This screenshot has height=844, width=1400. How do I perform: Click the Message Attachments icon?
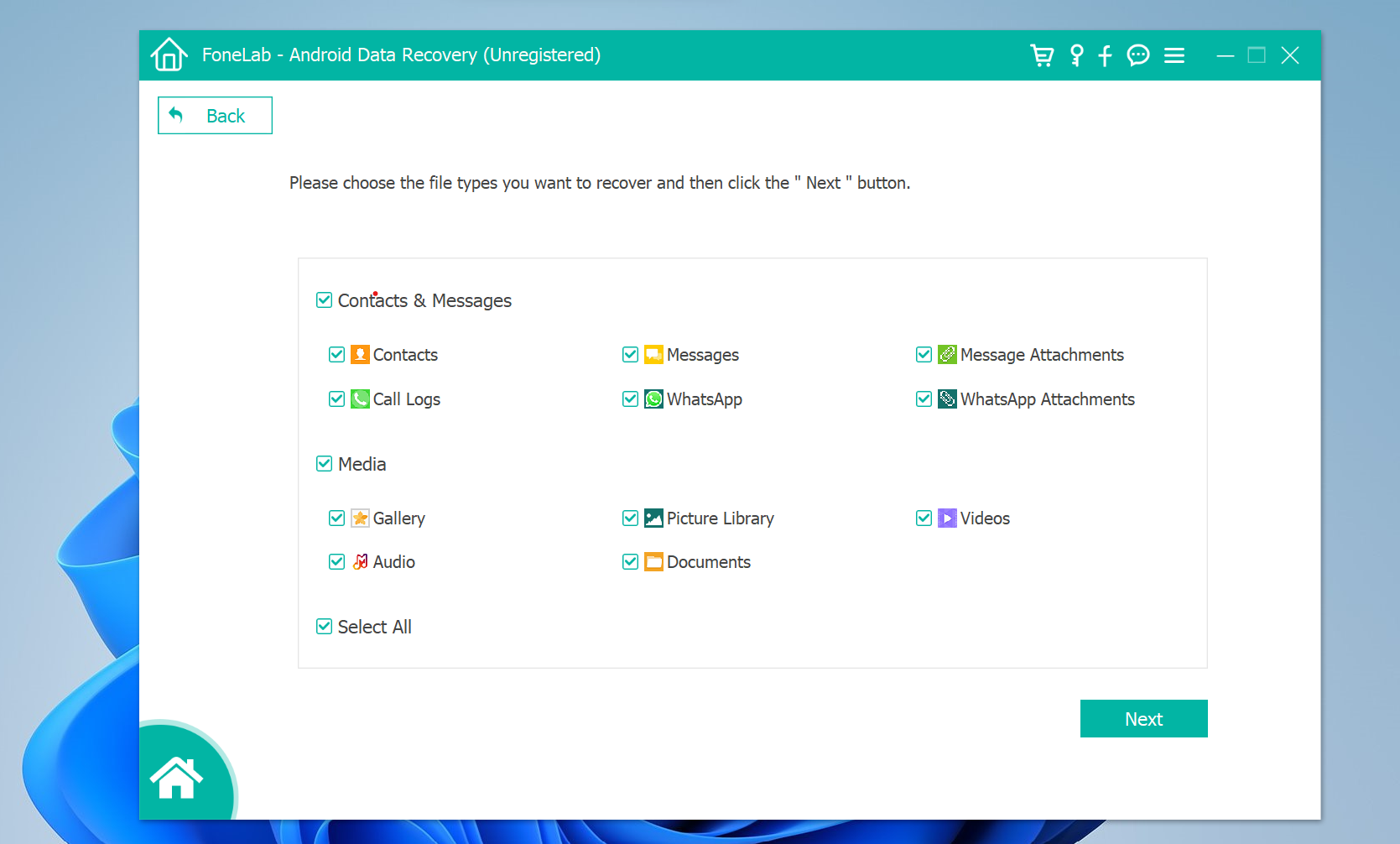point(947,354)
